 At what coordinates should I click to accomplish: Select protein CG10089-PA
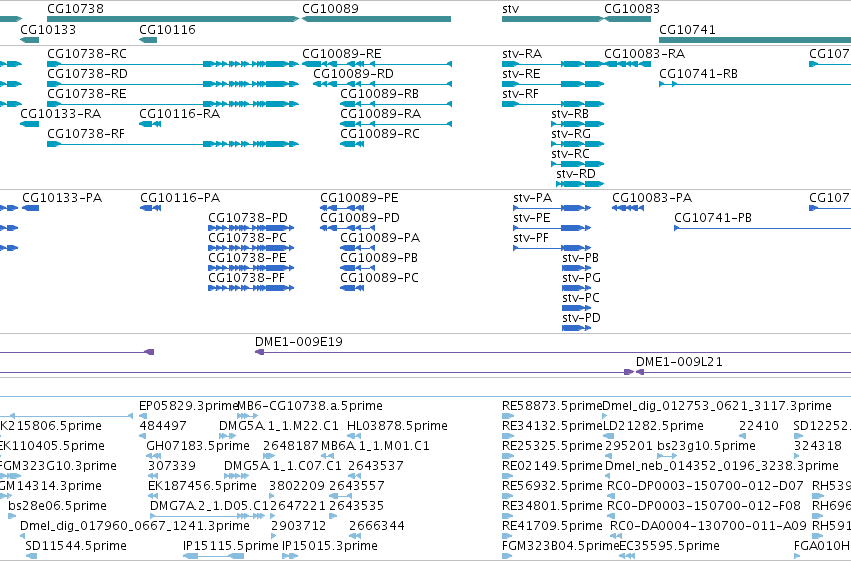coord(380,238)
